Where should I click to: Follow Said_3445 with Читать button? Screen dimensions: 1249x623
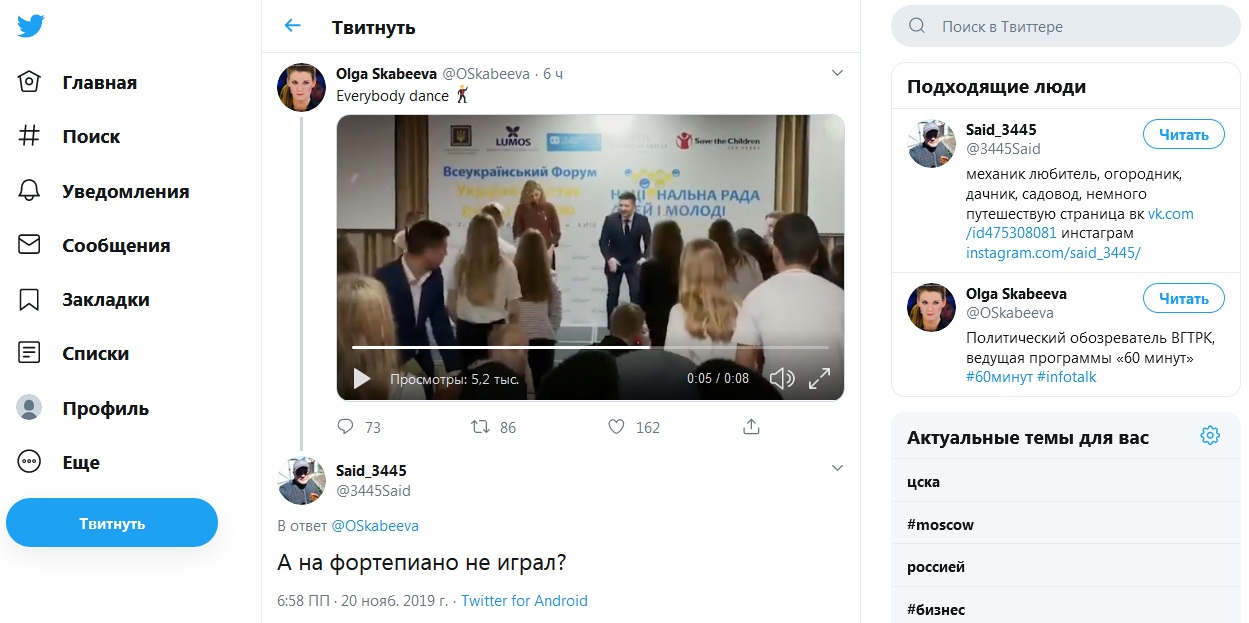1184,135
